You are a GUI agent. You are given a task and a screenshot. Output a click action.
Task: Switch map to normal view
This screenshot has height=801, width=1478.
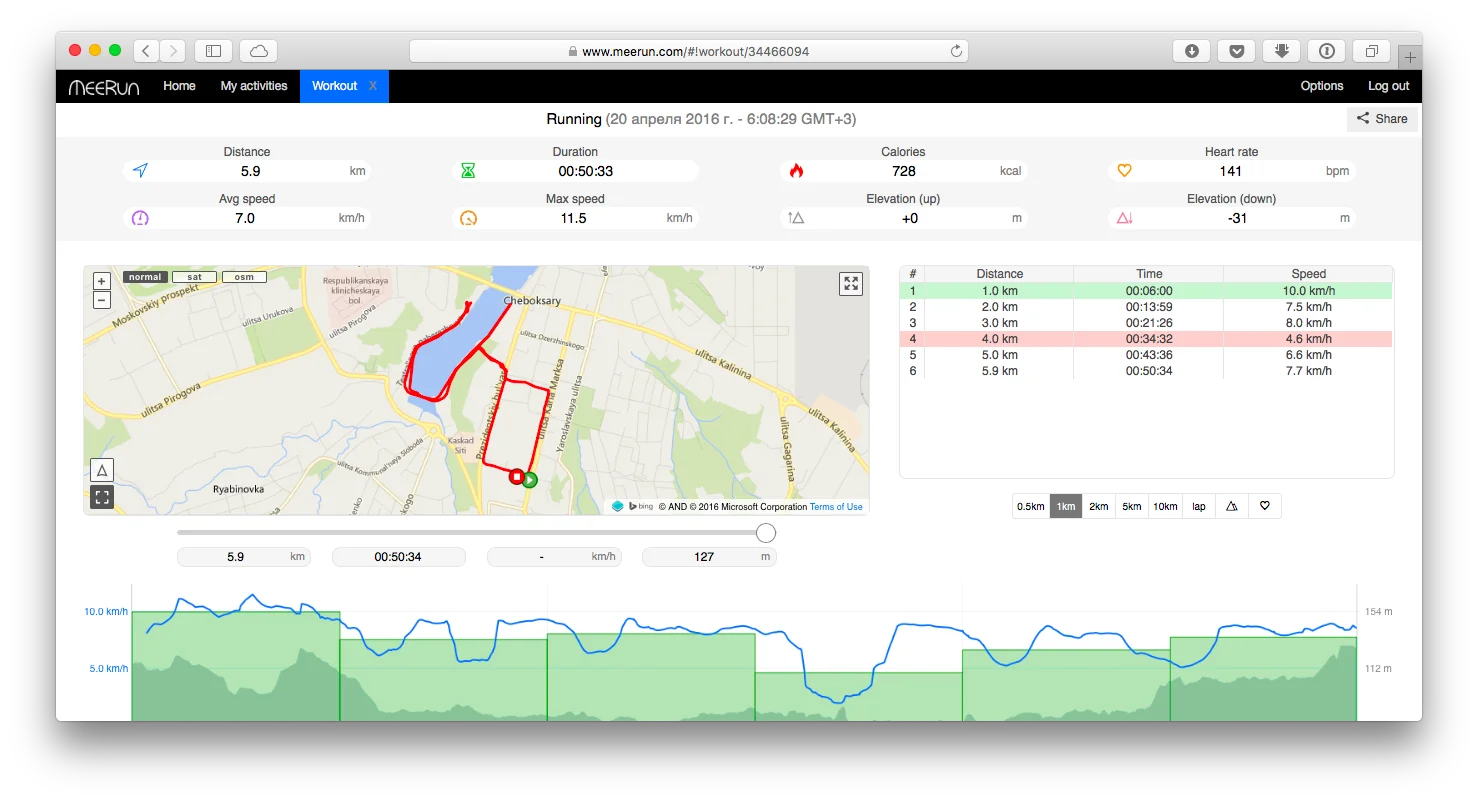click(x=145, y=277)
